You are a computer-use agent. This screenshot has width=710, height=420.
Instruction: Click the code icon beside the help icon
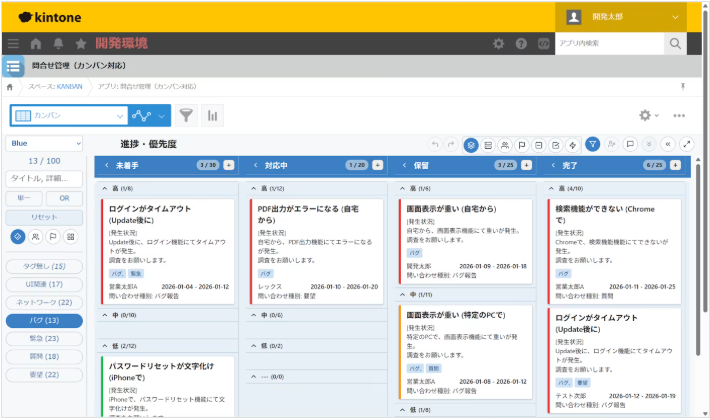pyautogui.click(x=543, y=43)
